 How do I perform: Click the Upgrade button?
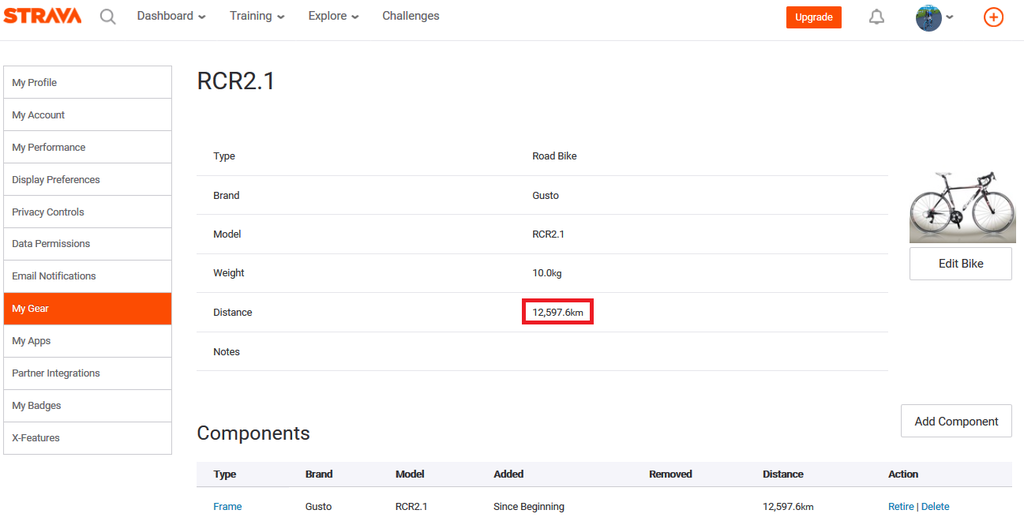(x=814, y=18)
